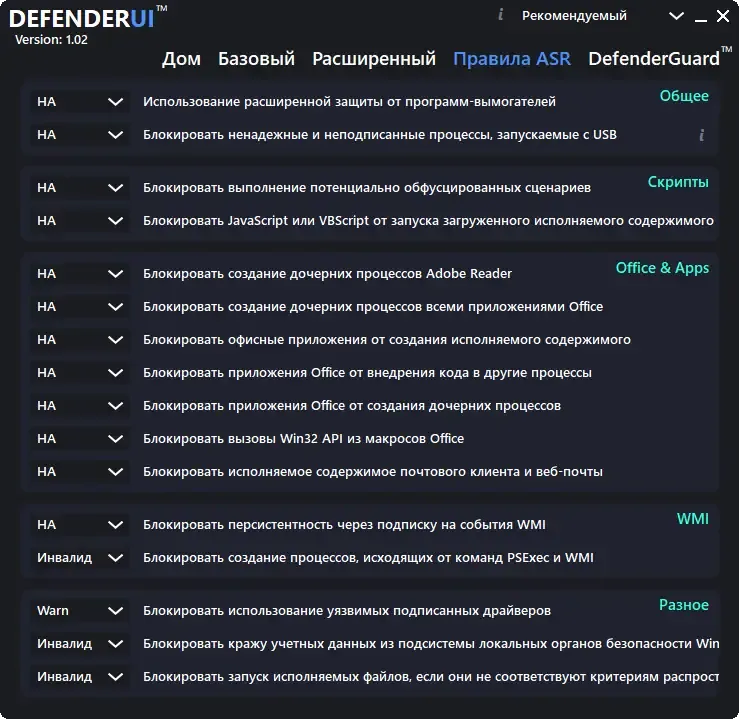Click text 'Блокировать создание дочерних процессов Adobe Reader'
739x719 pixels.
click(327, 274)
